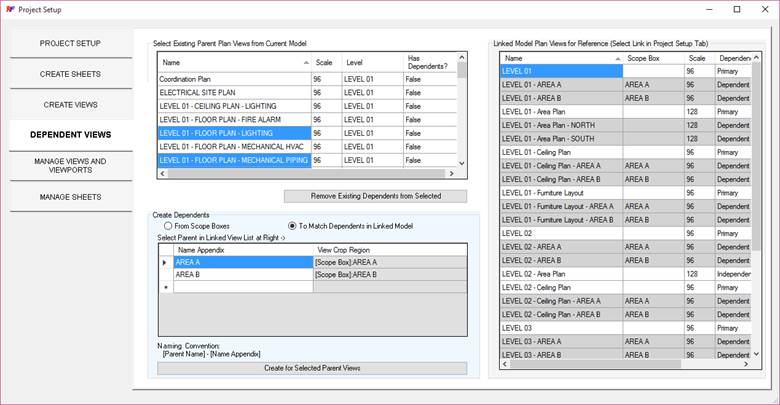The width and height of the screenshot is (780, 405).
Task: Switch to the Create Sheets tab
Action: pyautogui.click(x=70, y=74)
